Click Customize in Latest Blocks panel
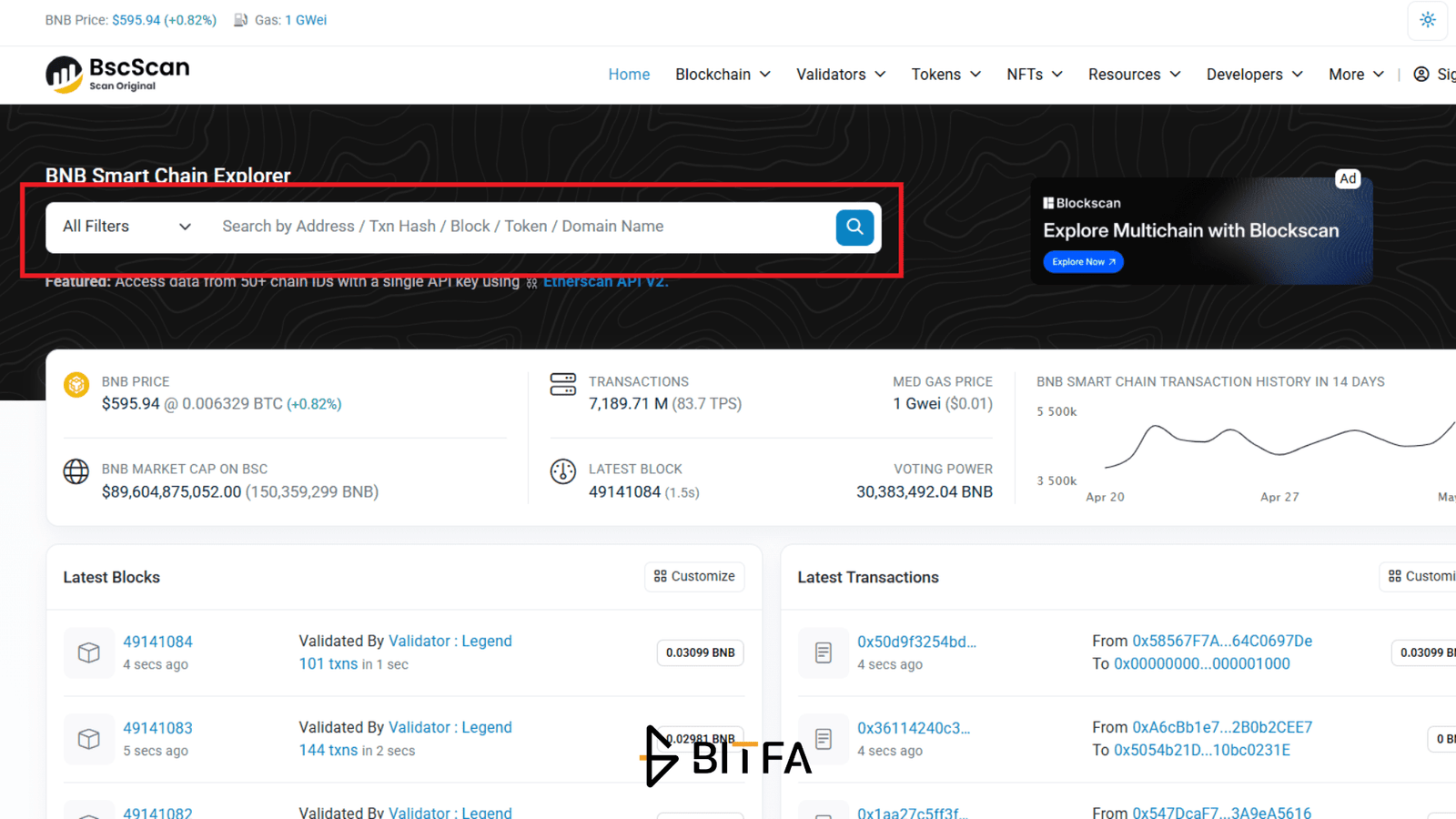This screenshot has width=1456, height=819. [694, 576]
